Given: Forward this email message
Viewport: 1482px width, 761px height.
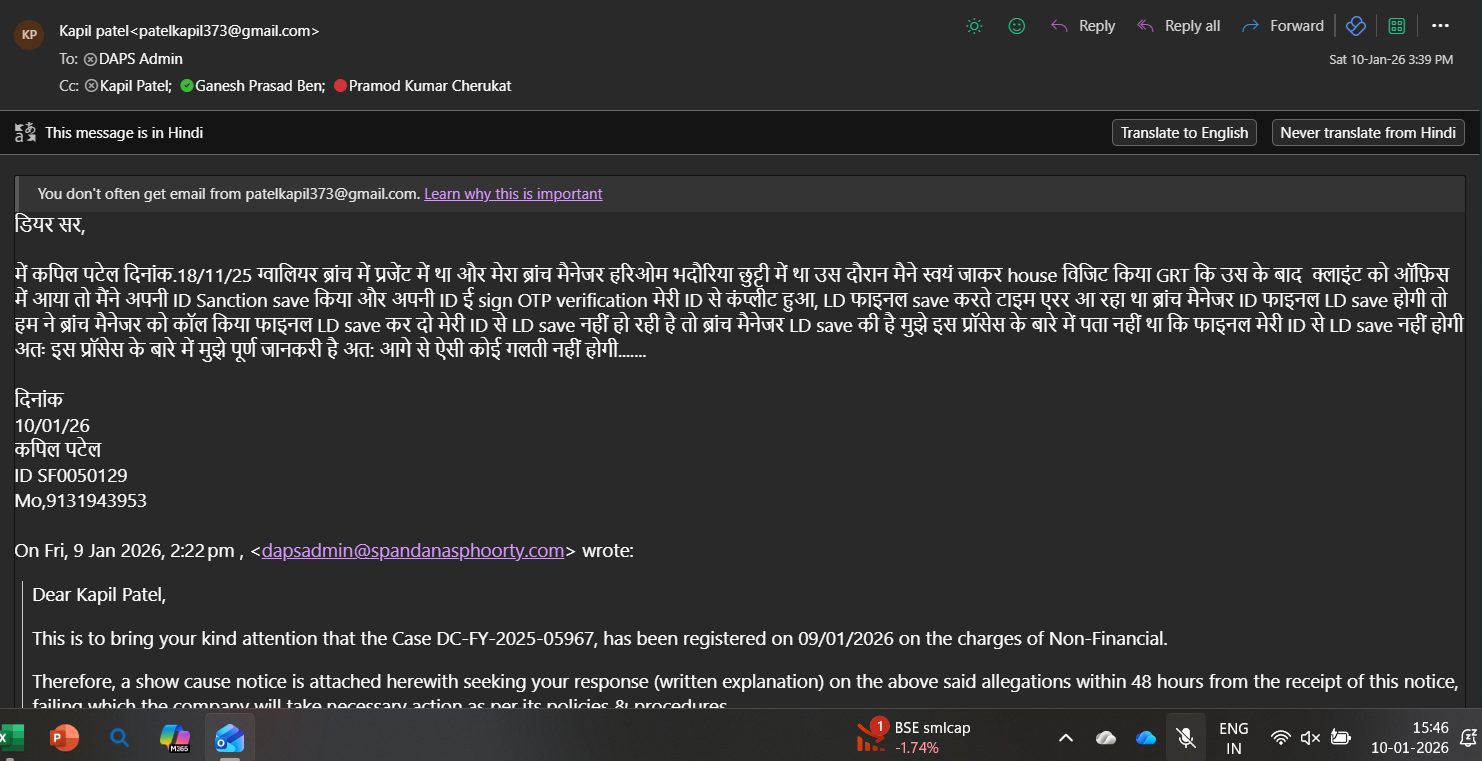Looking at the screenshot, I should point(1283,26).
